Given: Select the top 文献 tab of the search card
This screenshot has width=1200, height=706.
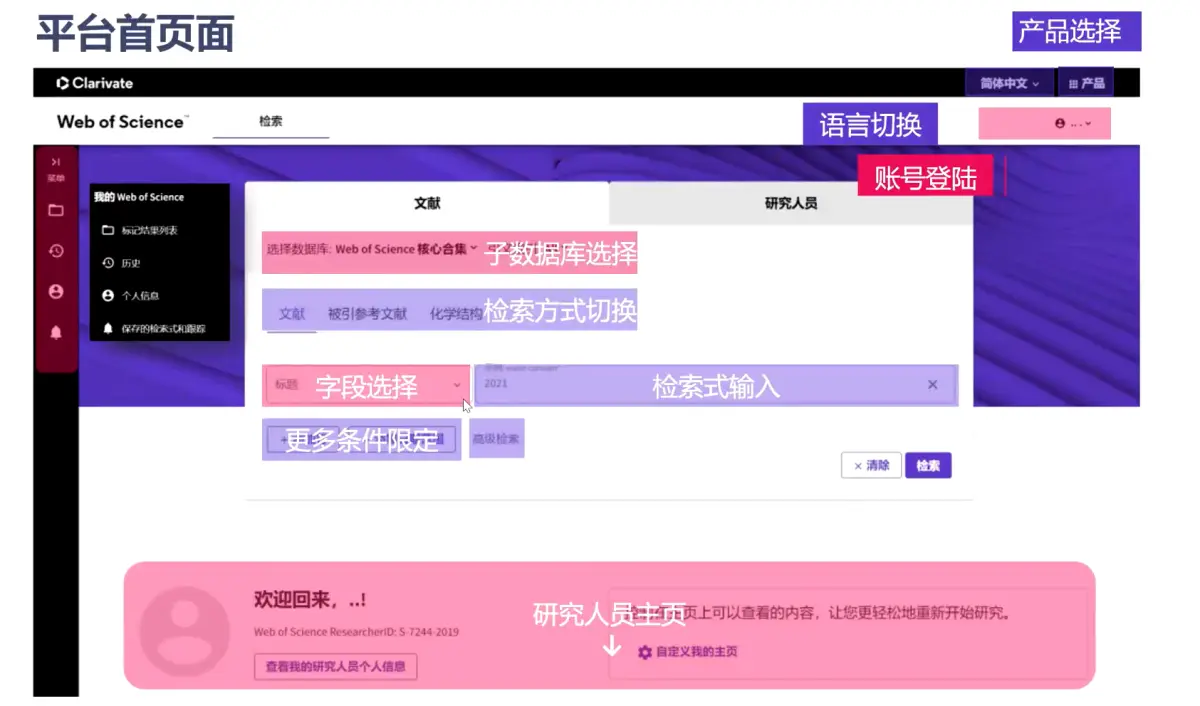Looking at the screenshot, I should pyautogui.click(x=427, y=203).
